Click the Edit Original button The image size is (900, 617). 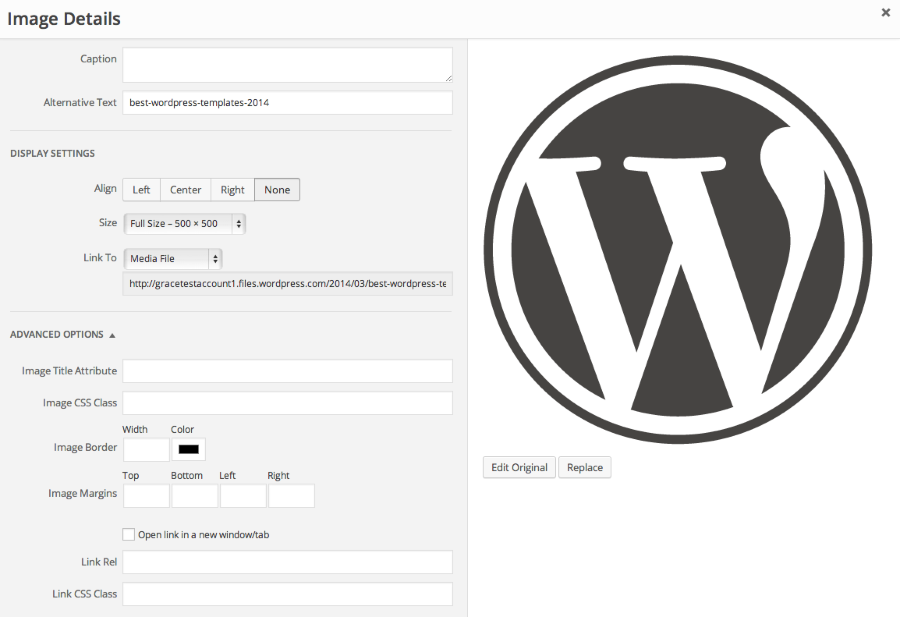tap(518, 467)
